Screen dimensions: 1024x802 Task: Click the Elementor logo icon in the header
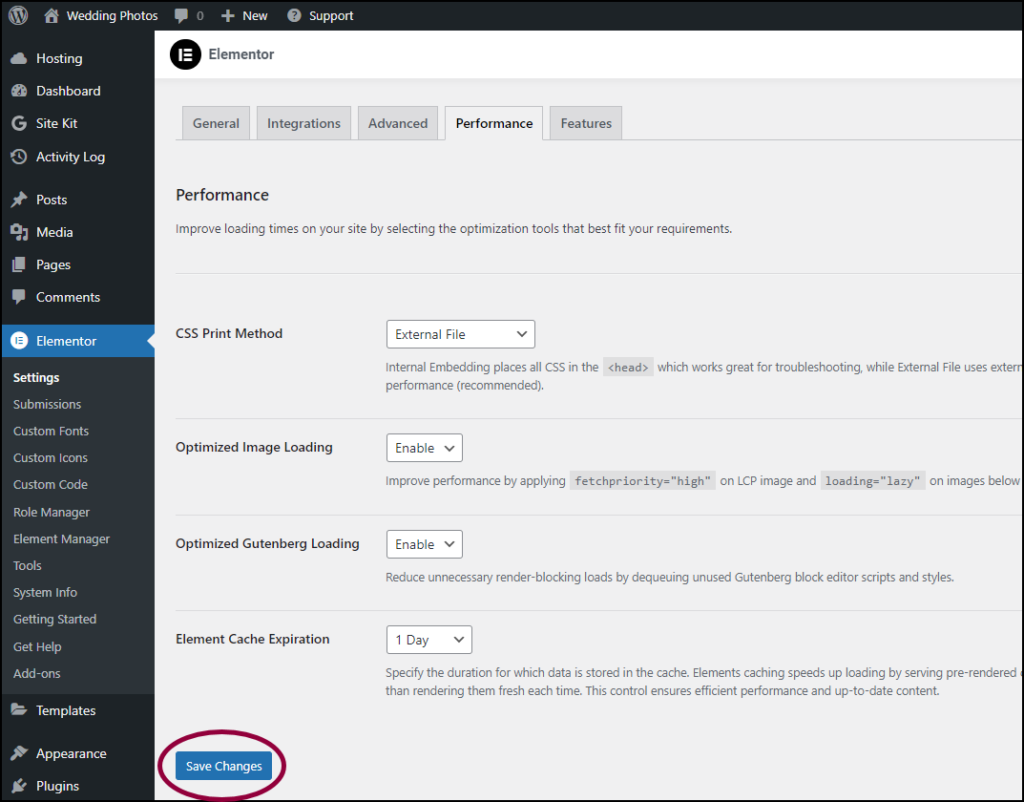[x=185, y=54]
